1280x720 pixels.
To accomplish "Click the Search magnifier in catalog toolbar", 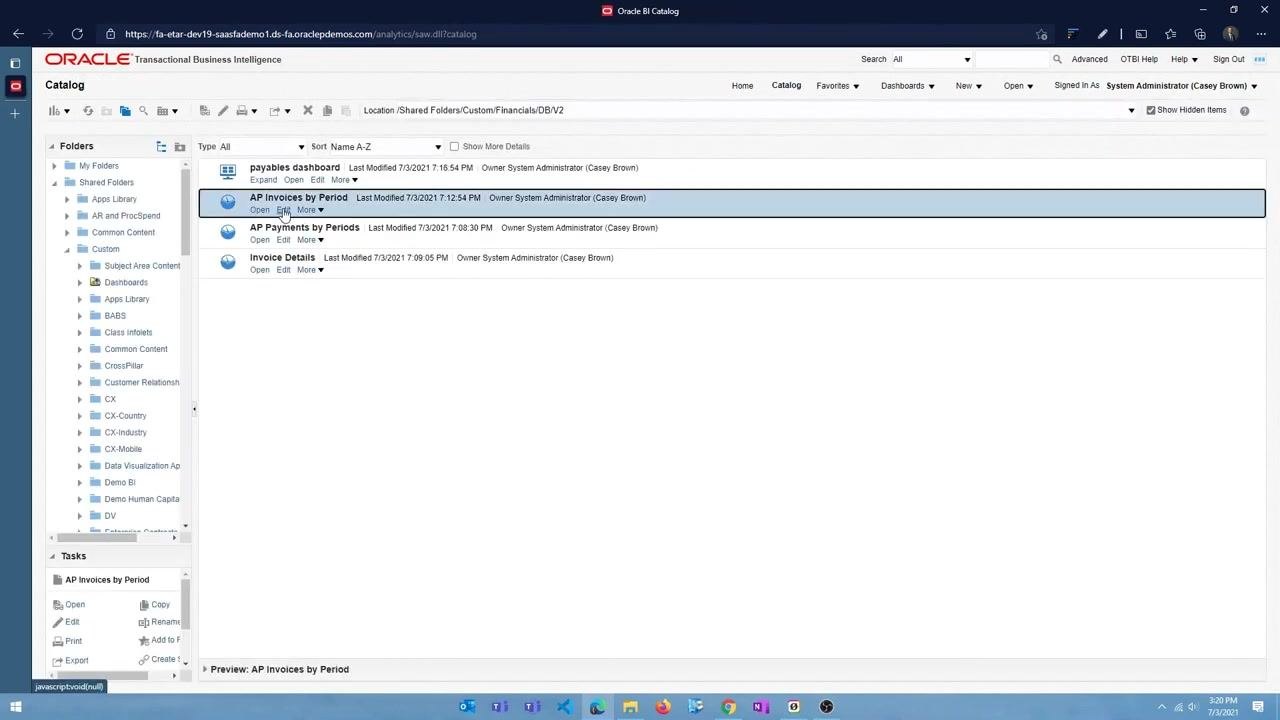I will point(143,111).
